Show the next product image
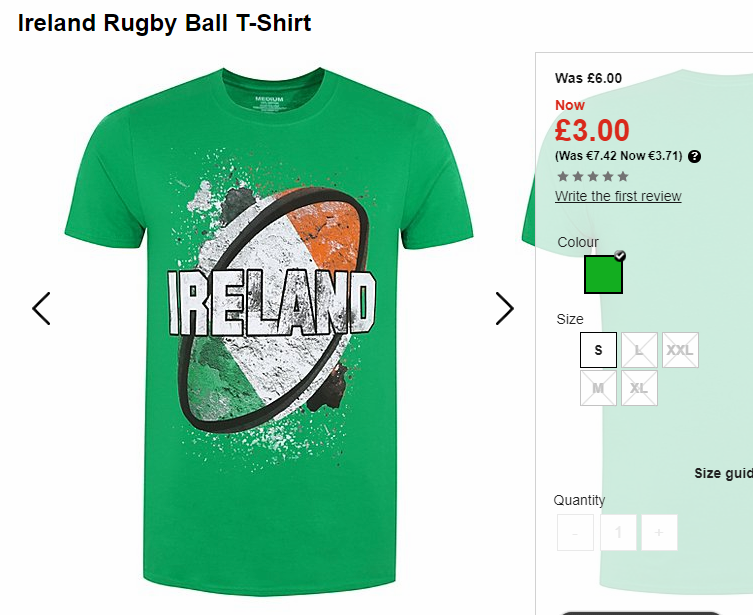This screenshot has width=753, height=615. [x=505, y=308]
